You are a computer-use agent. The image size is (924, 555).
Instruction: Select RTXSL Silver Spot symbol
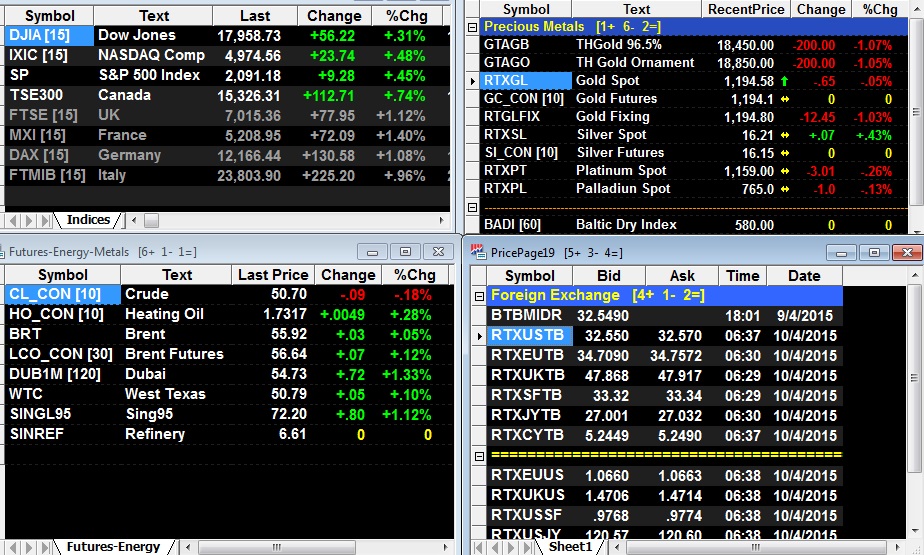pyautogui.click(x=526, y=135)
